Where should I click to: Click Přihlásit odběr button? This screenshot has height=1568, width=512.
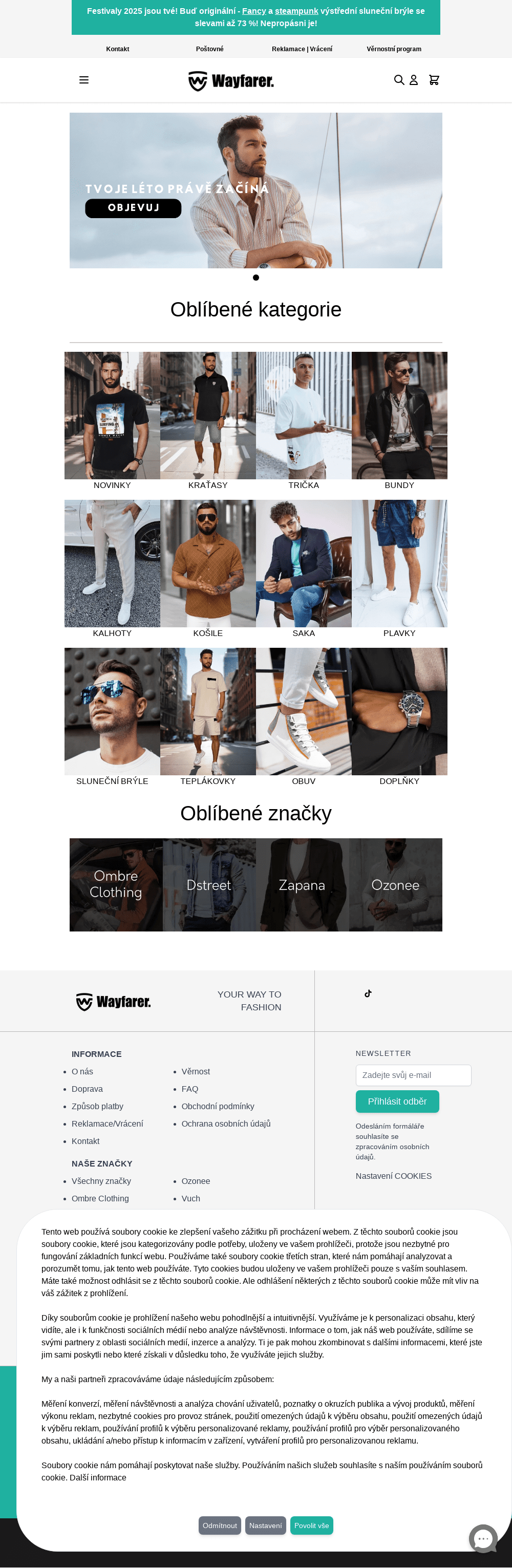tap(397, 1101)
